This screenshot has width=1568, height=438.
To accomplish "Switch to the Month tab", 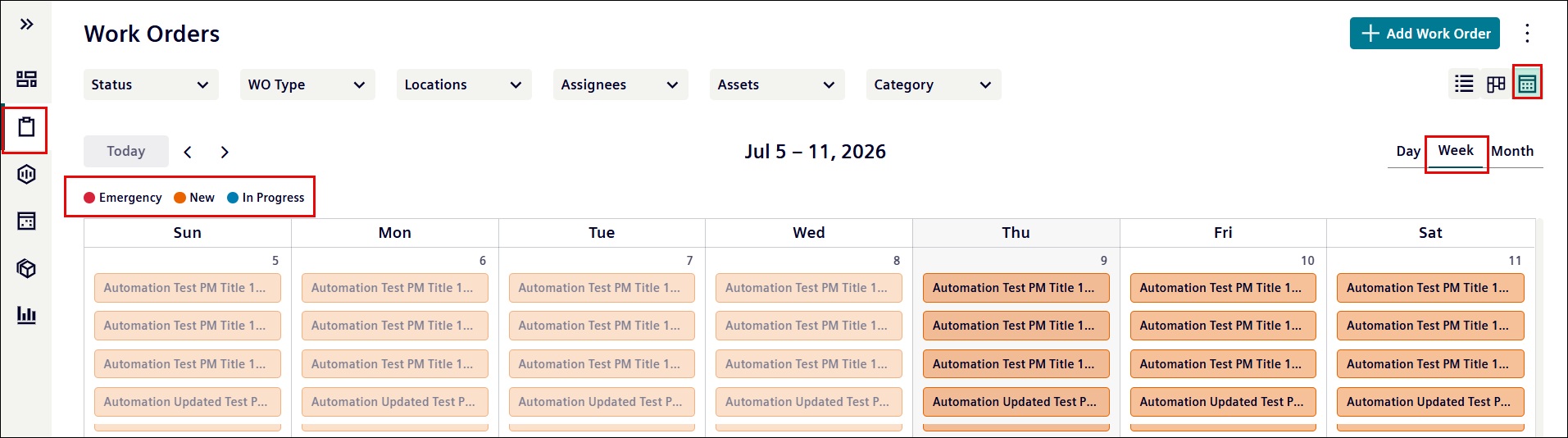I will [x=1512, y=151].
